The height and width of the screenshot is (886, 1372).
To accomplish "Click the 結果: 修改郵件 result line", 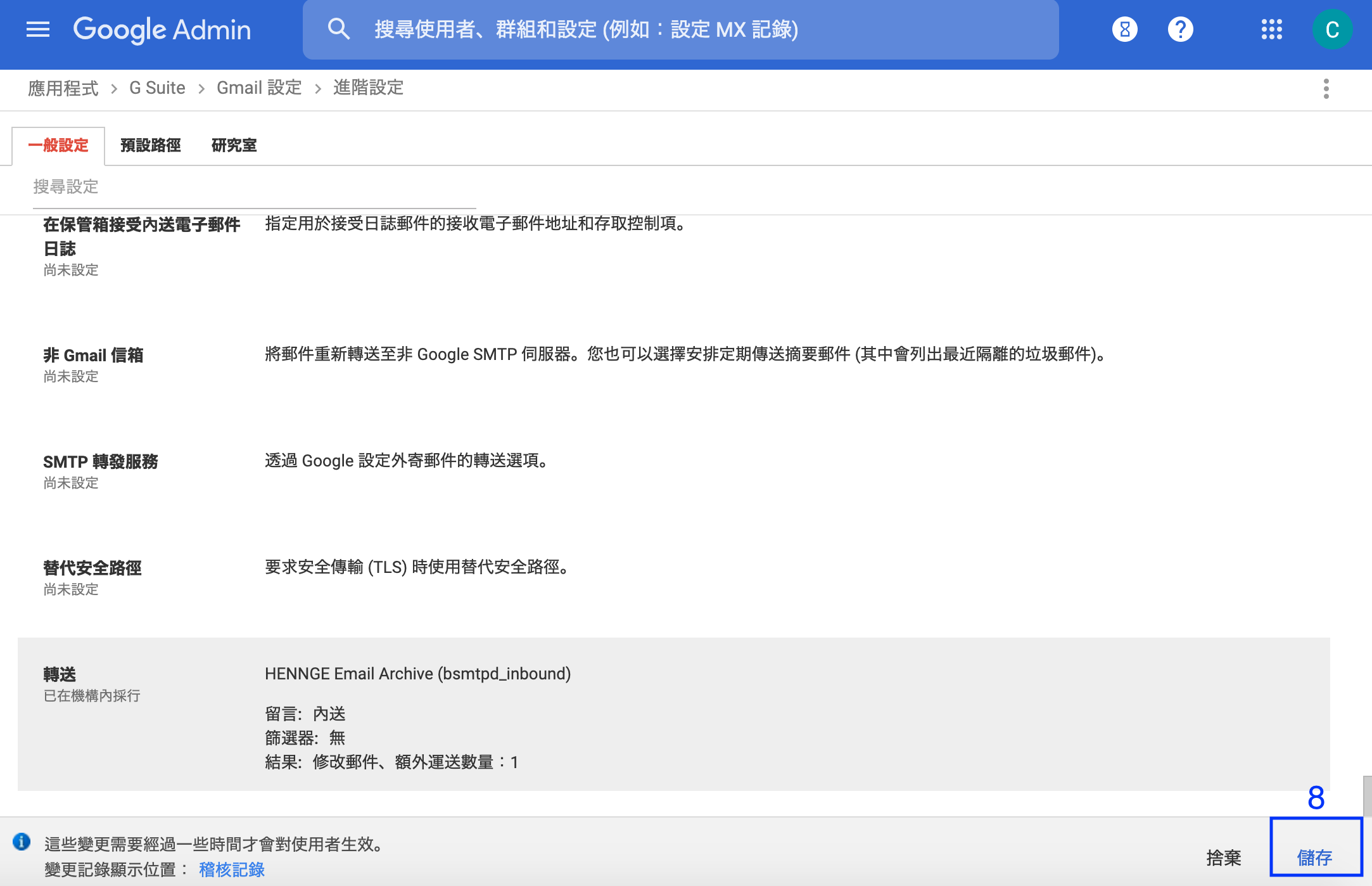I will (x=391, y=762).
